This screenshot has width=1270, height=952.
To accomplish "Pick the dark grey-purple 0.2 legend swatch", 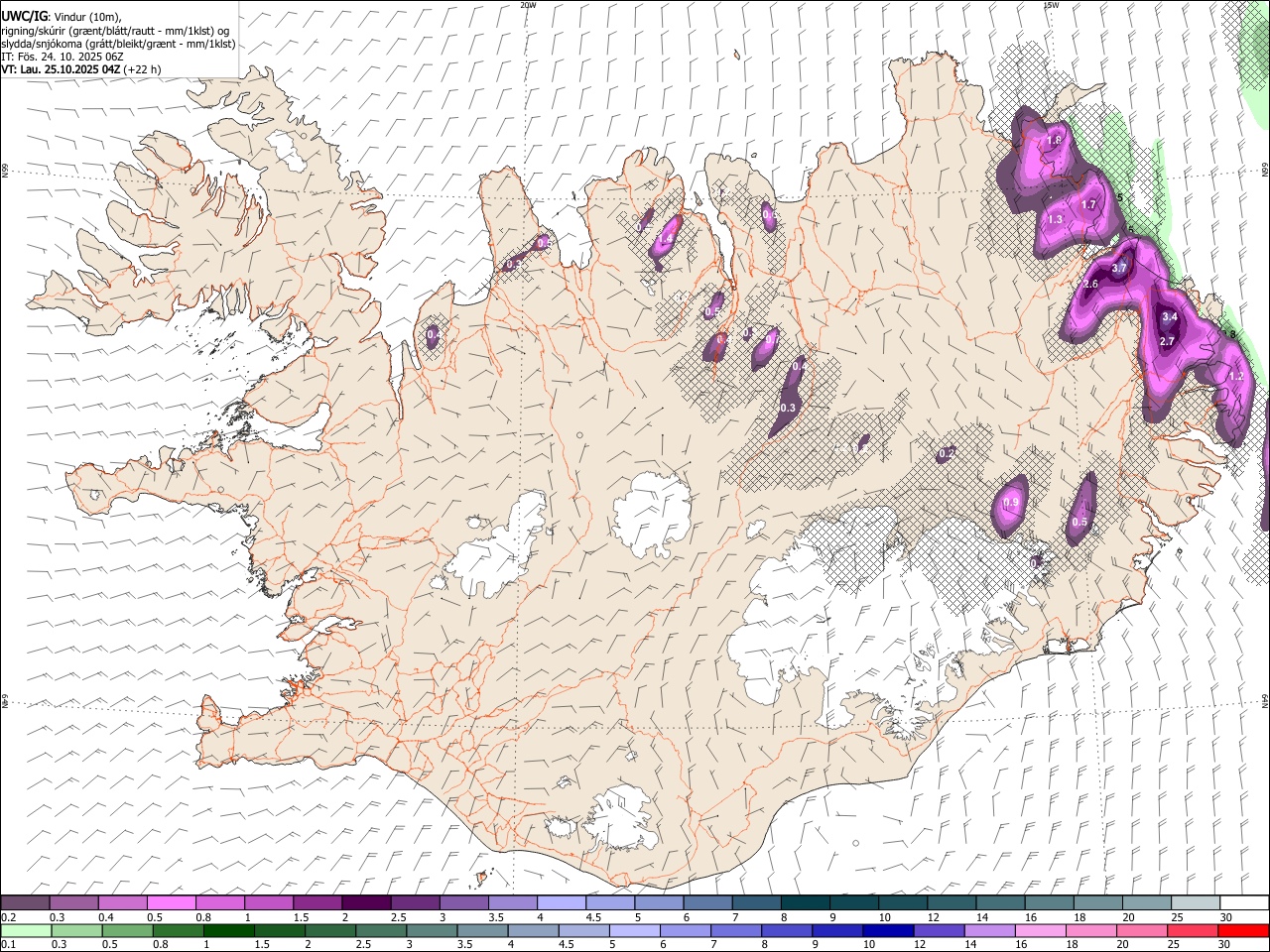I will (26, 903).
